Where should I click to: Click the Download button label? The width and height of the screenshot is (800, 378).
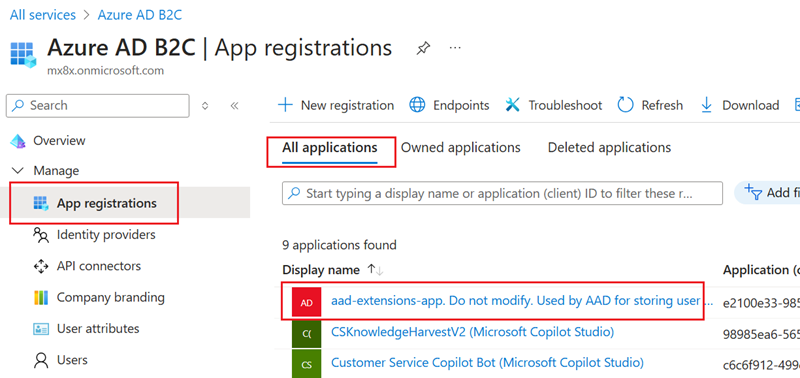[x=751, y=106]
